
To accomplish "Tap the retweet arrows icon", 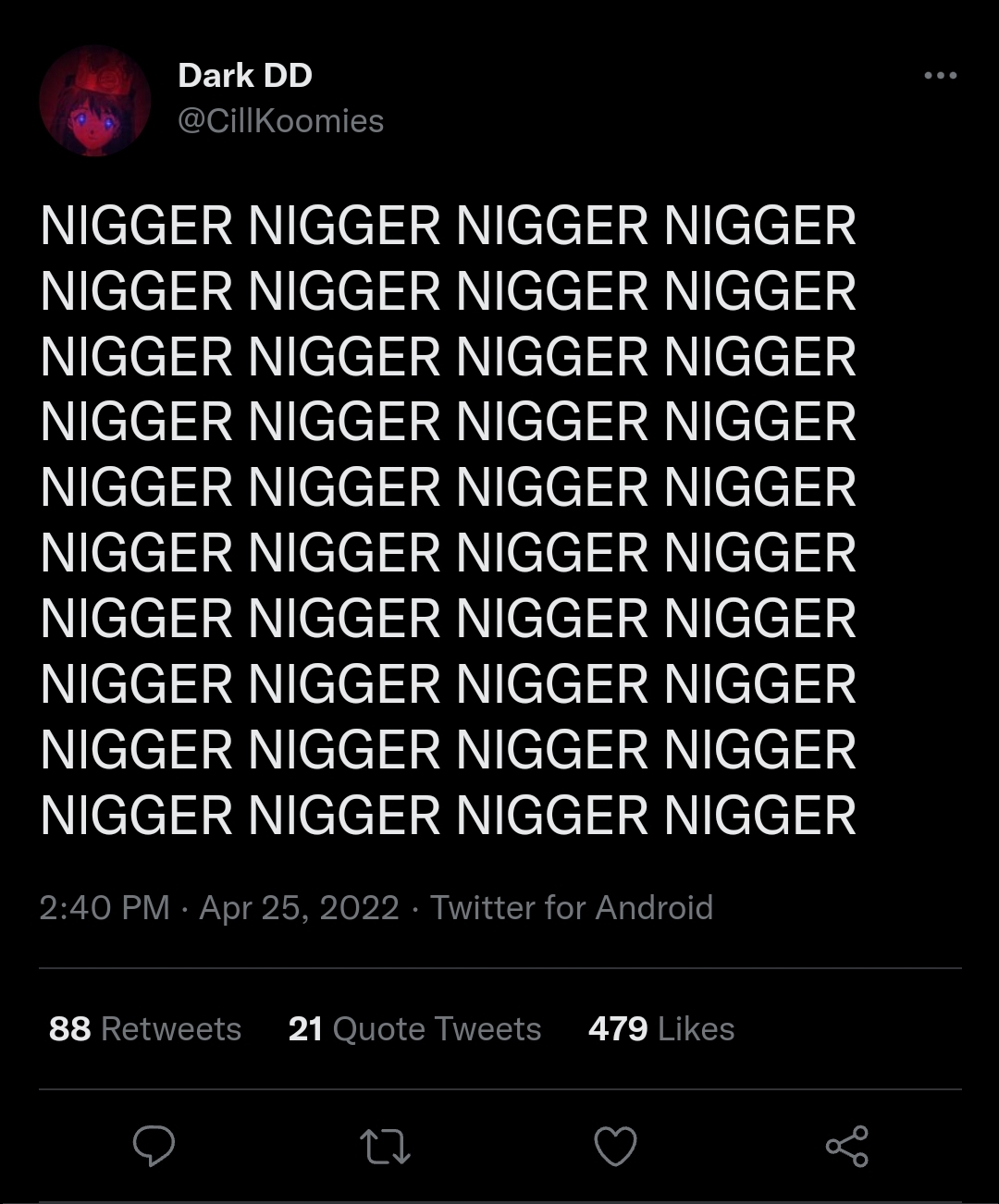I will click(385, 1148).
